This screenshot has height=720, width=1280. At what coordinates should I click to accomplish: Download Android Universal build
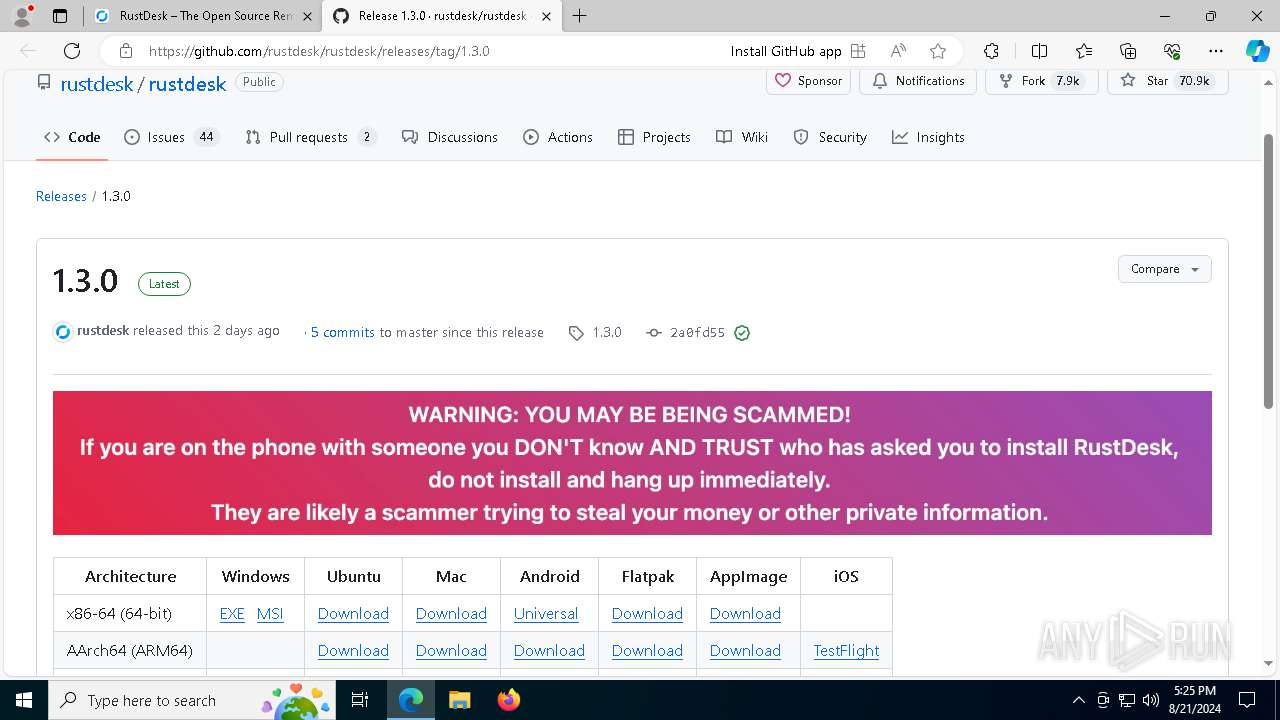coord(546,614)
